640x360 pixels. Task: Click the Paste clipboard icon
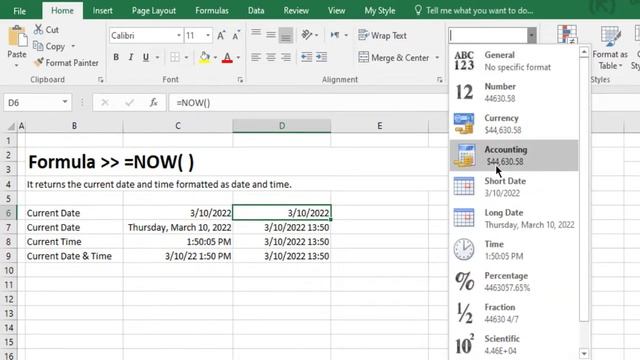click(17, 37)
